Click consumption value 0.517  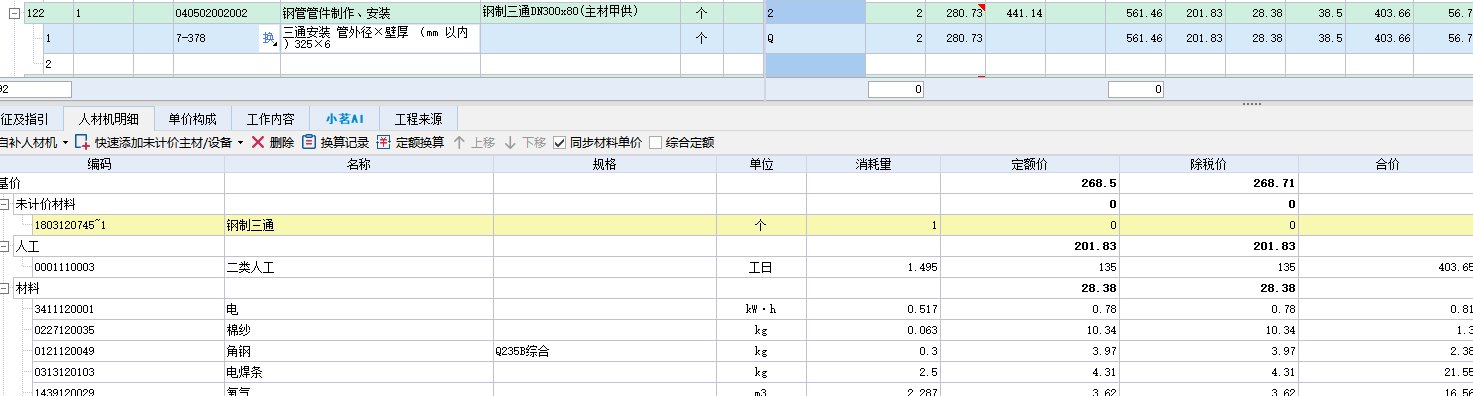click(873, 309)
